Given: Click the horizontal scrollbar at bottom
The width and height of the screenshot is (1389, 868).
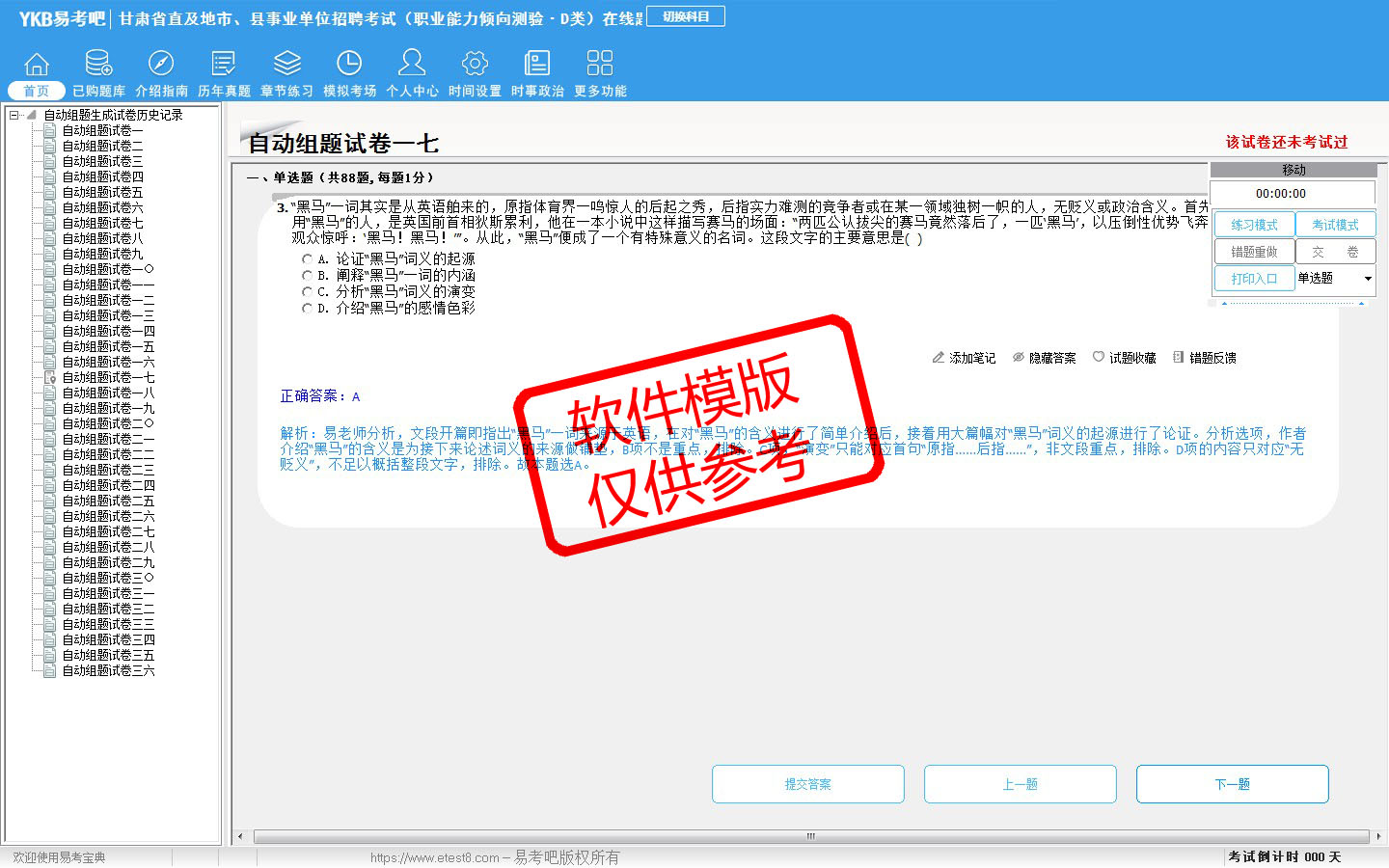Looking at the screenshot, I should [x=810, y=836].
